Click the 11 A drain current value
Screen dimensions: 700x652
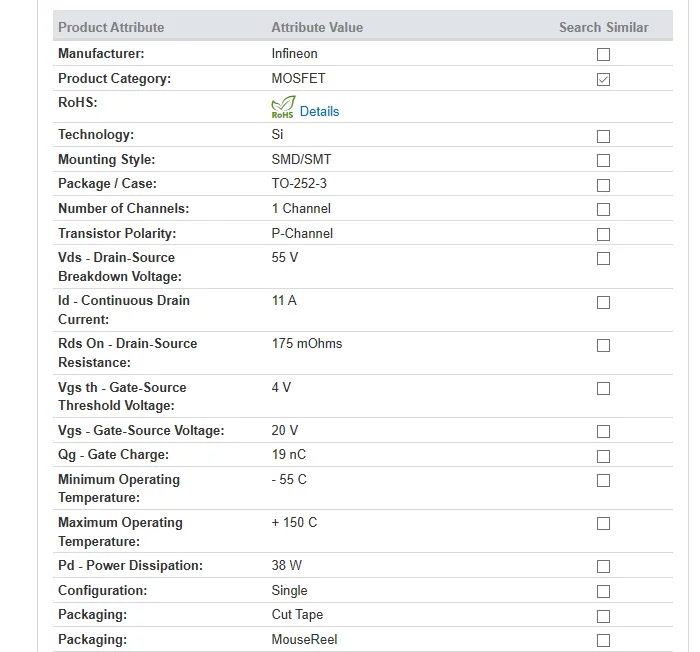tap(284, 301)
